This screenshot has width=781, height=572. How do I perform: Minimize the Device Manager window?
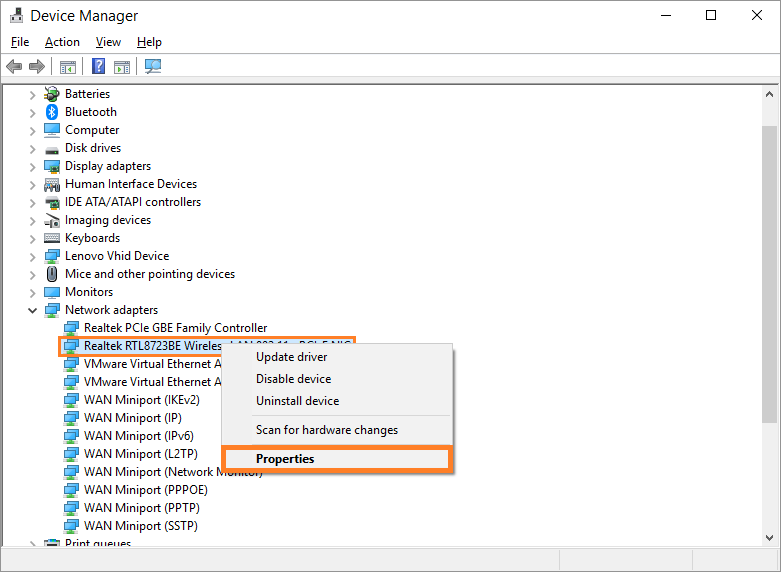pyautogui.click(x=666, y=15)
